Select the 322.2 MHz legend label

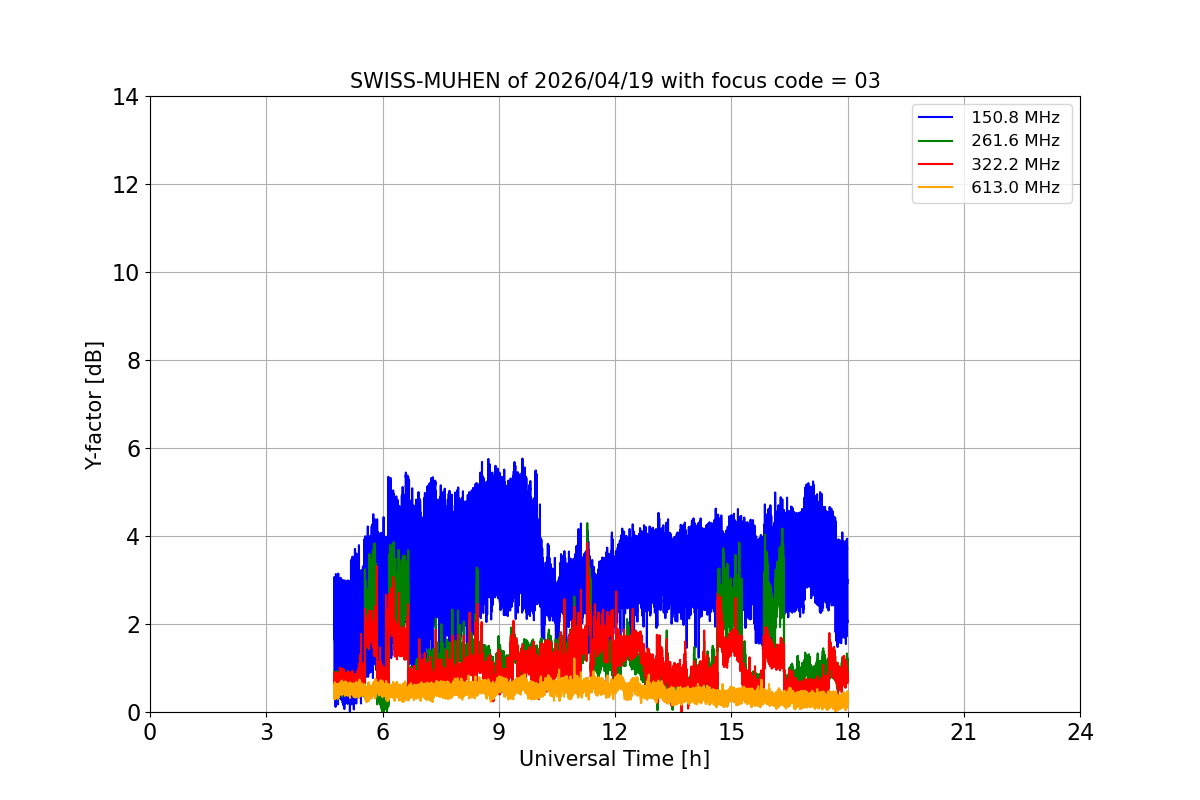tap(1015, 165)
